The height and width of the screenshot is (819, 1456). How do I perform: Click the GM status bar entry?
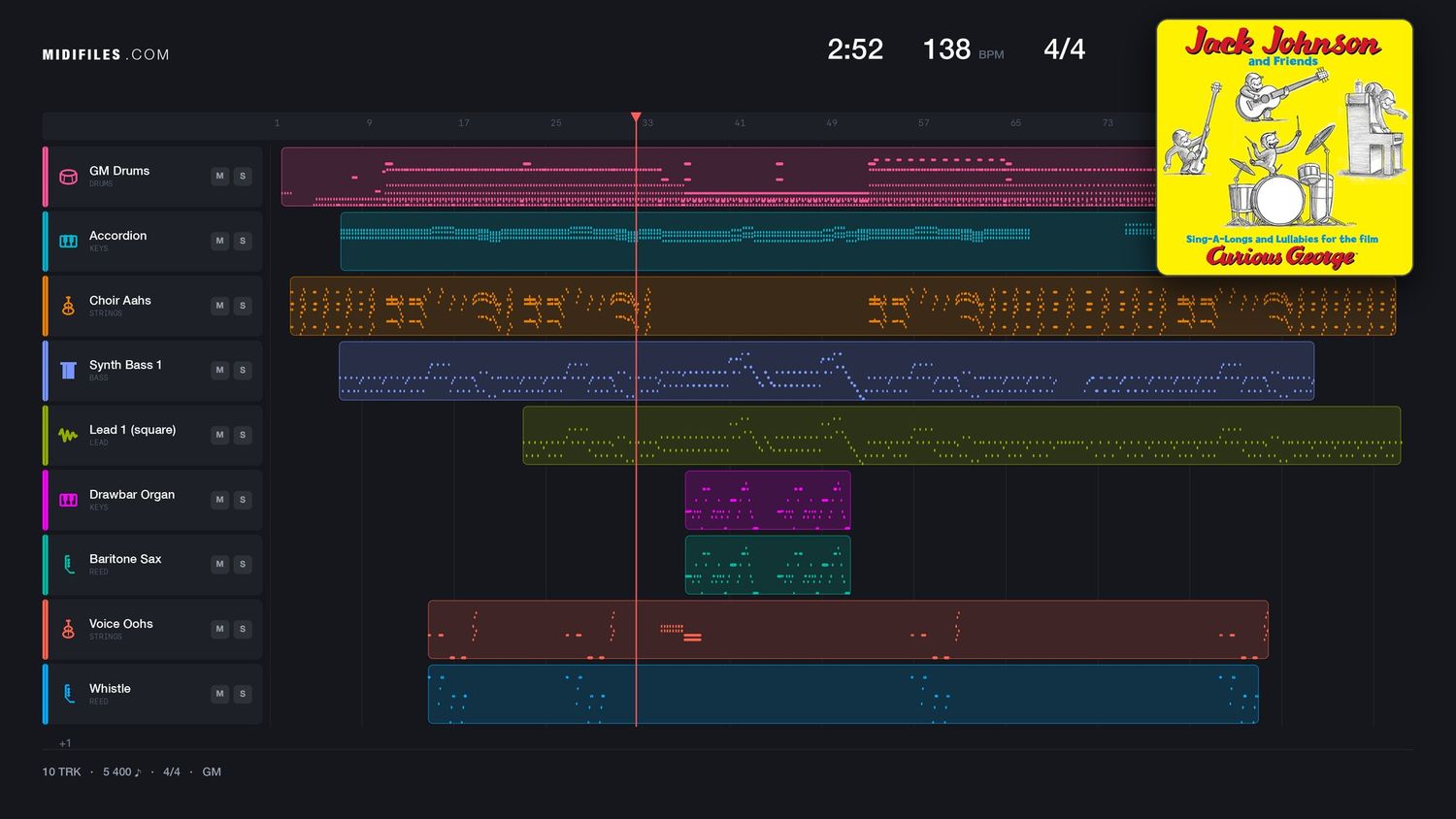212,772
